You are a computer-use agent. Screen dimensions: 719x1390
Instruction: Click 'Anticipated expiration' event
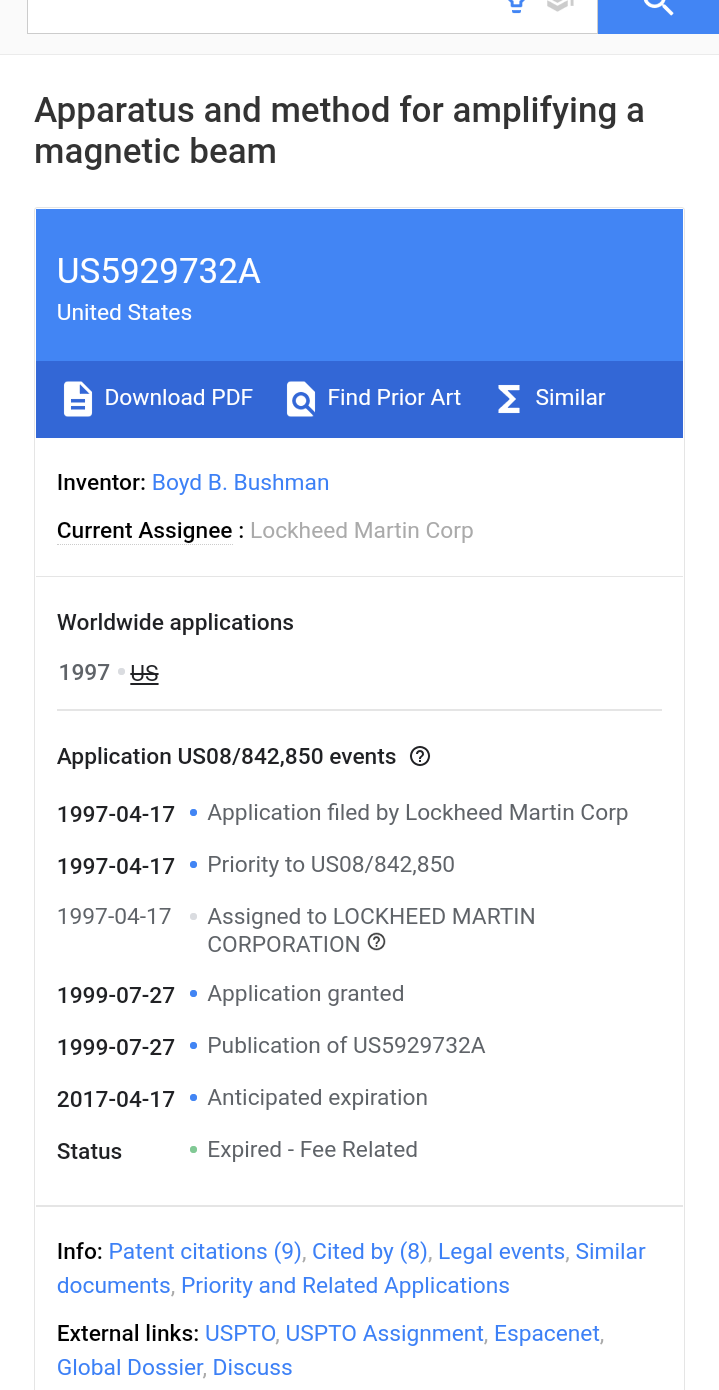[x=317, y=1097]
